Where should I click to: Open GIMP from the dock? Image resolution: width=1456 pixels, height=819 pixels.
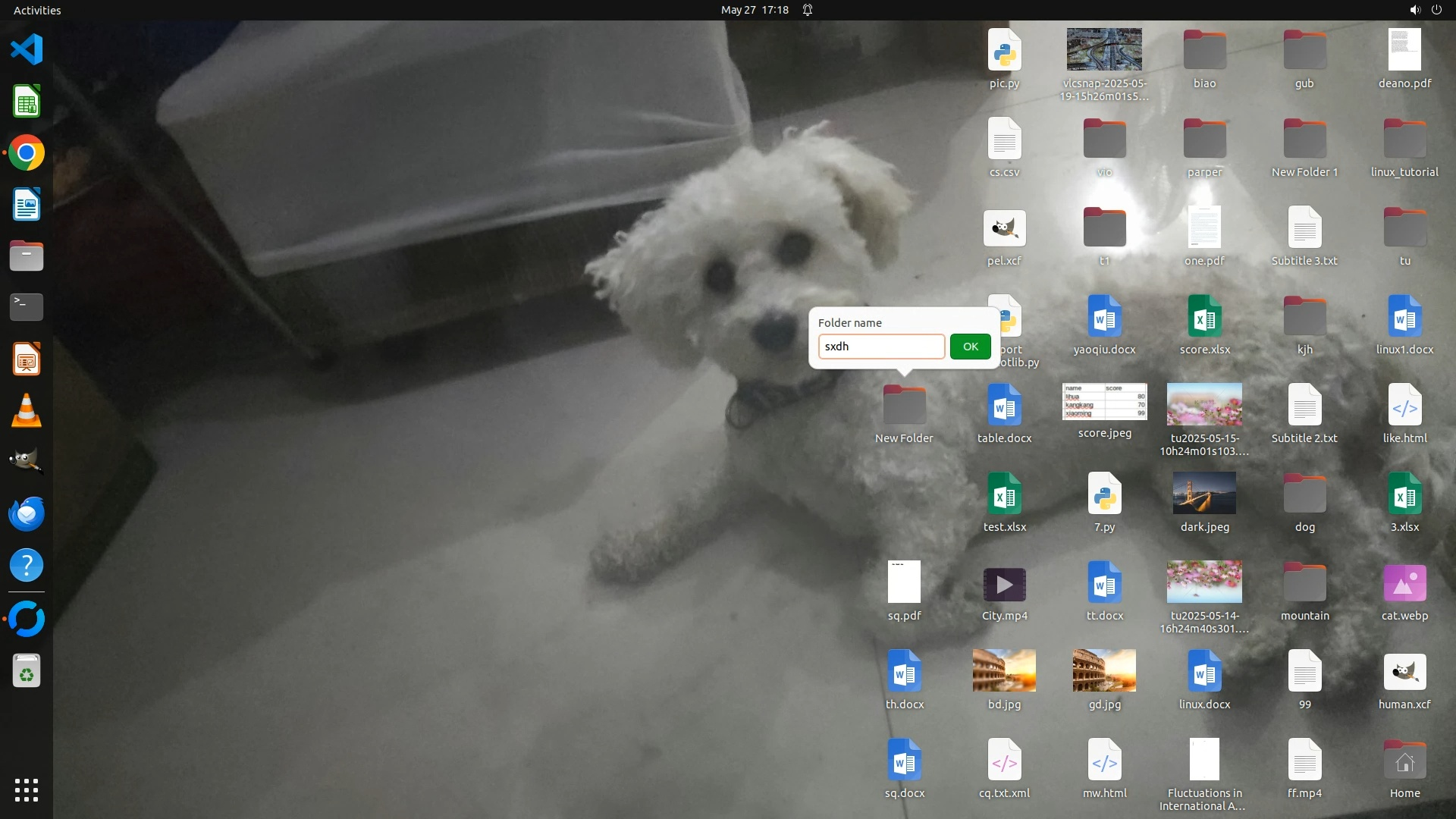[27, 461]
